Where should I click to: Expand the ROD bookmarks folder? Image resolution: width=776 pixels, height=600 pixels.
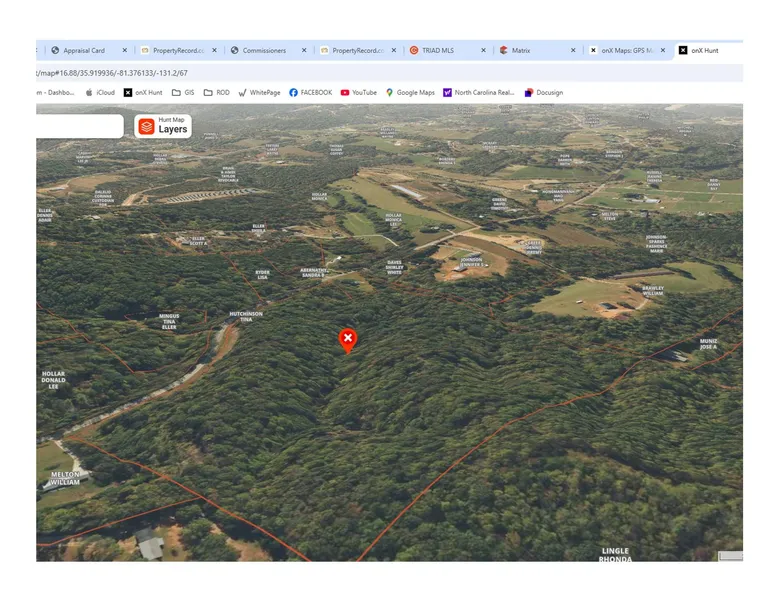[x=216, y=92]
